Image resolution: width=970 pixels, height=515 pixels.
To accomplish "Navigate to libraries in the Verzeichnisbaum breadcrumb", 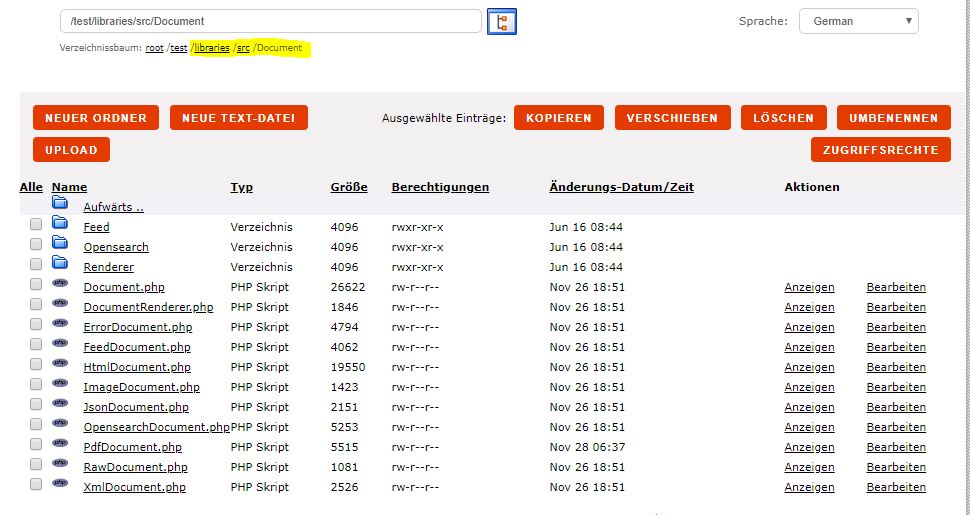I will click(x=212, y=48).
